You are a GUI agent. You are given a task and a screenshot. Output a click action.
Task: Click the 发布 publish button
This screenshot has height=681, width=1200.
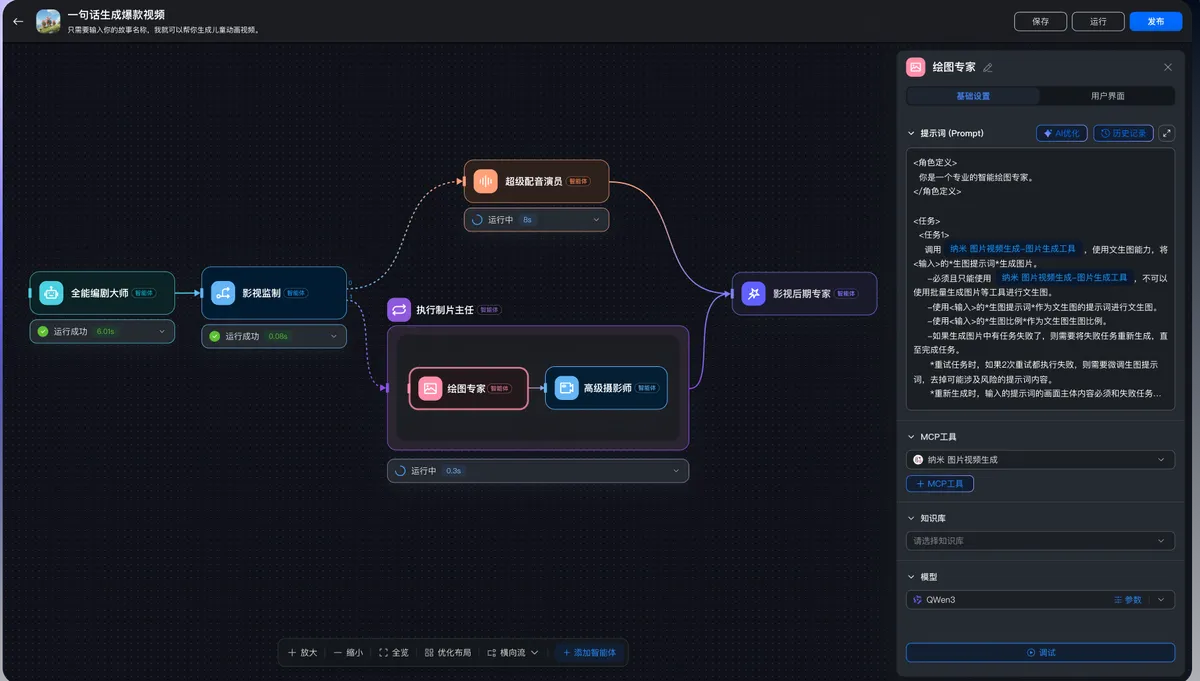1155,21
